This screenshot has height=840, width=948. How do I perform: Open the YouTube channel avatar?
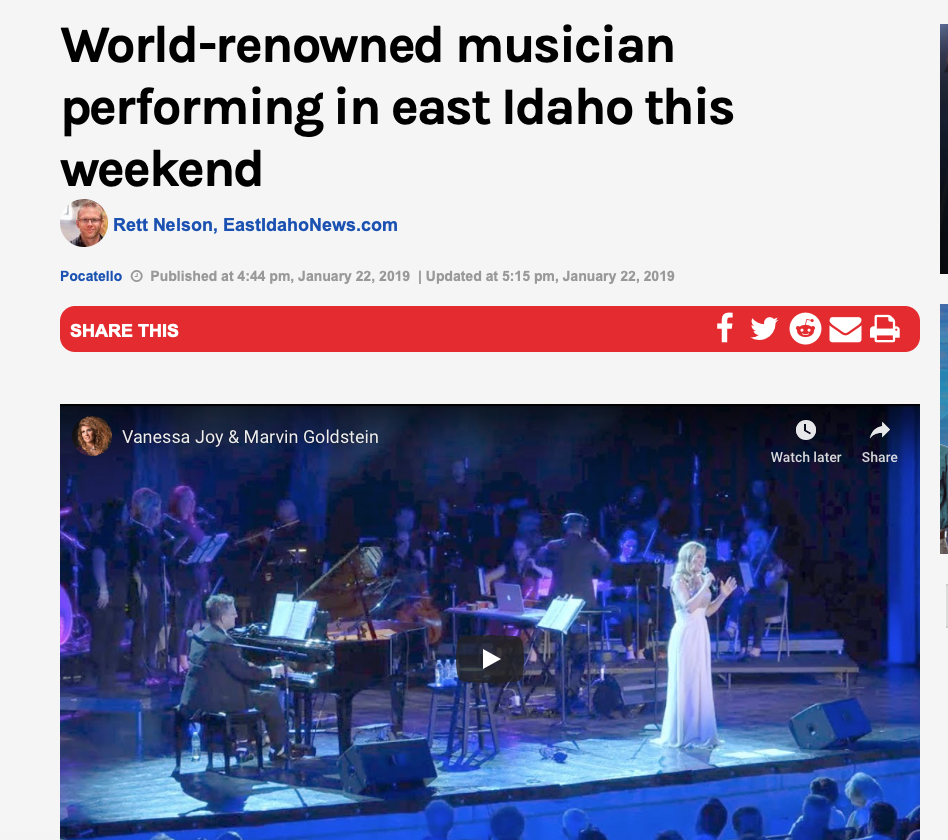click(x=93, y=436)
